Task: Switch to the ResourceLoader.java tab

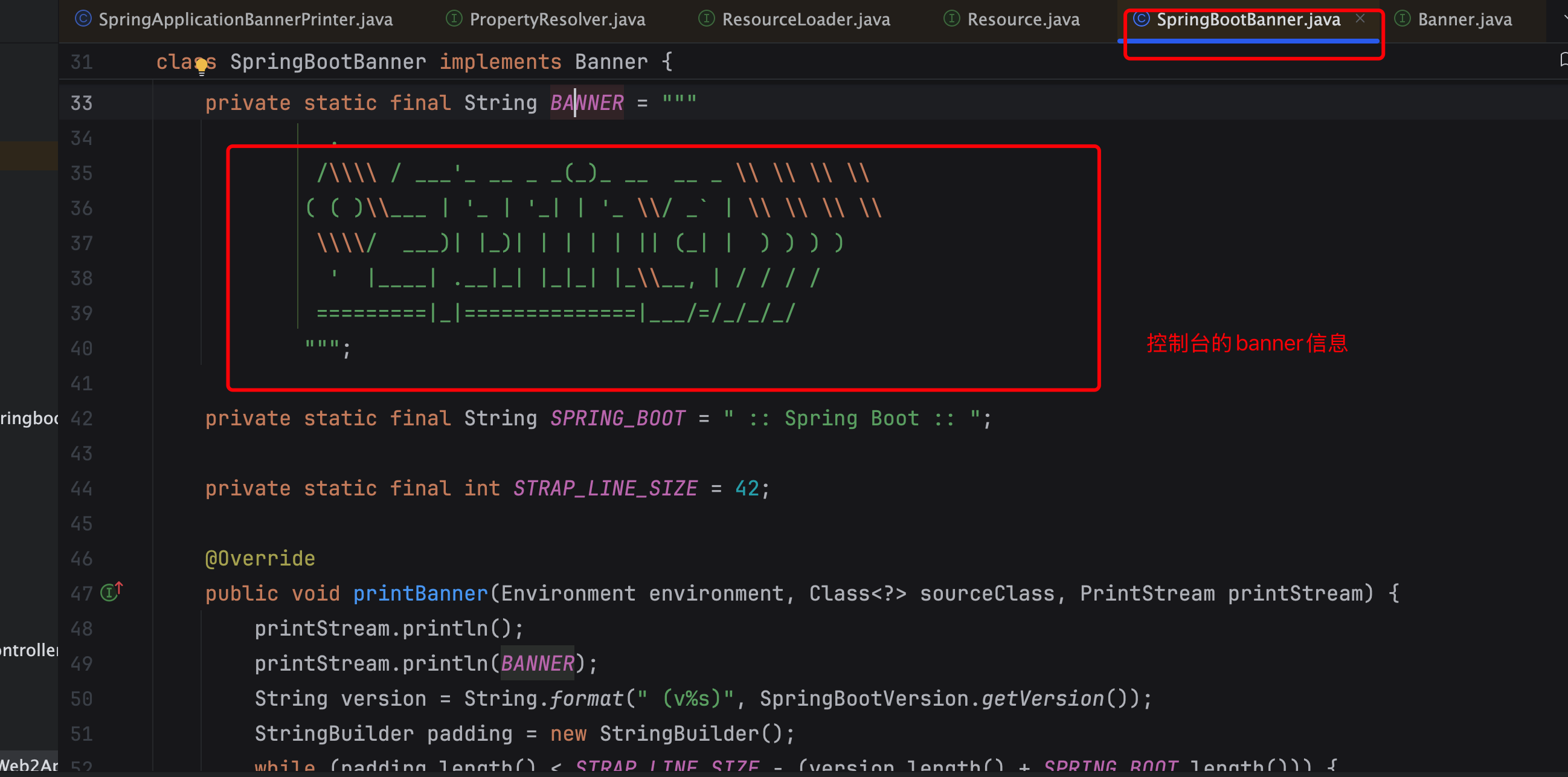Action: pyautogui.click(x=805, y=19)
